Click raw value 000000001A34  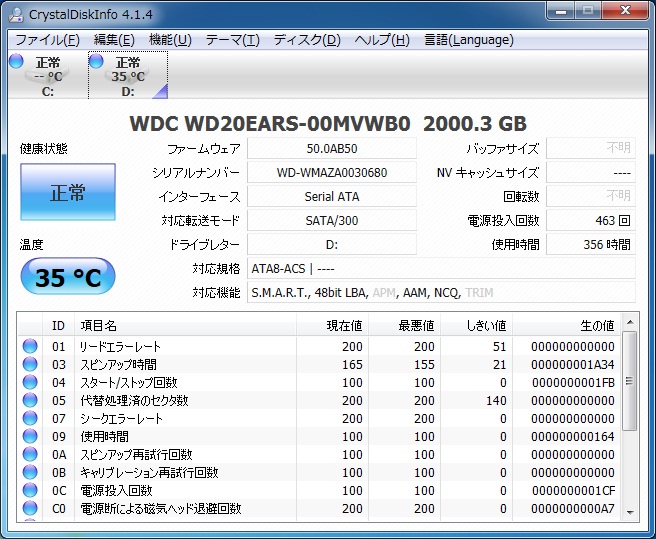573,364
